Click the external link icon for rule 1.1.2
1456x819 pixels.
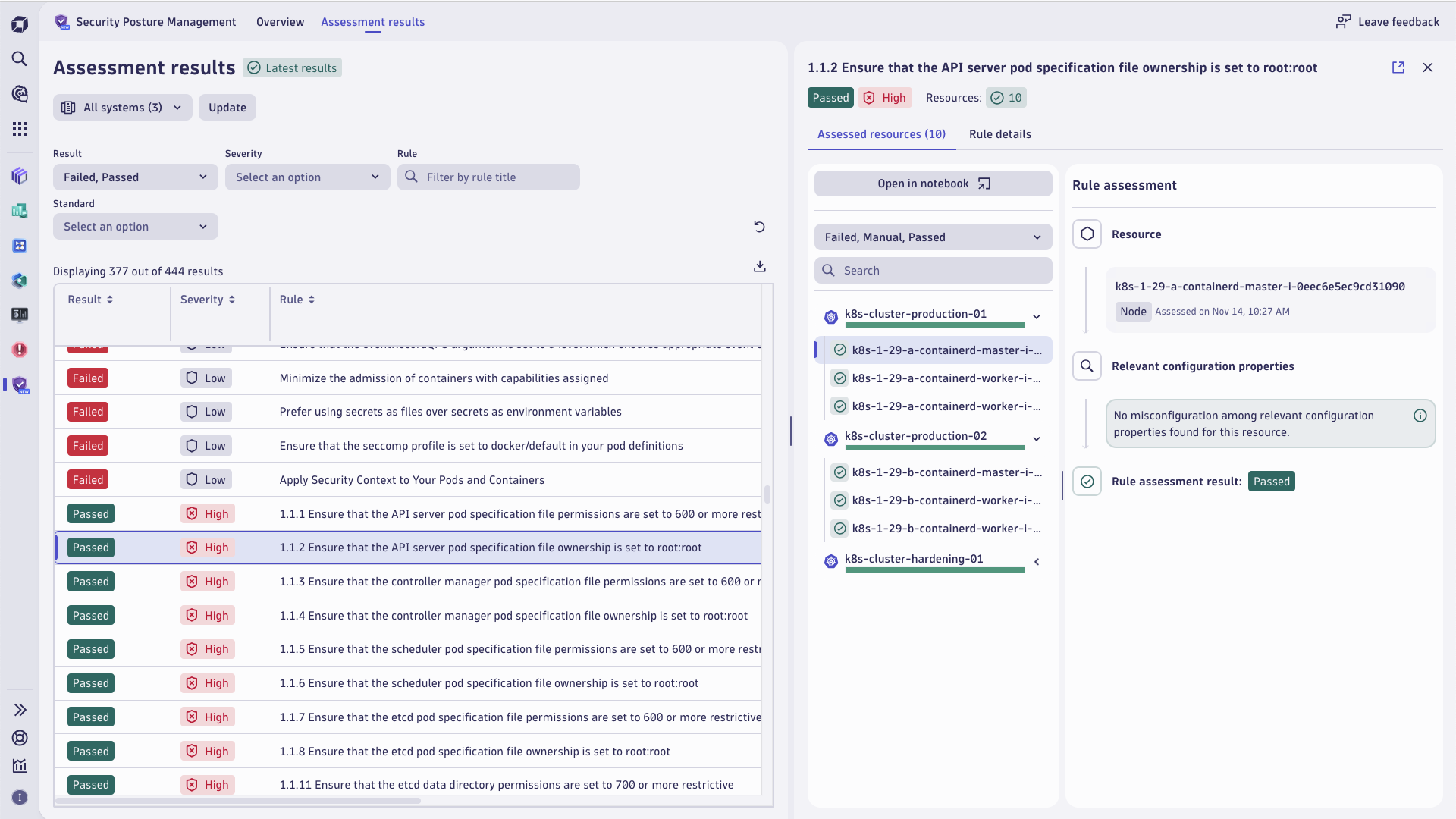point(1398,67)
